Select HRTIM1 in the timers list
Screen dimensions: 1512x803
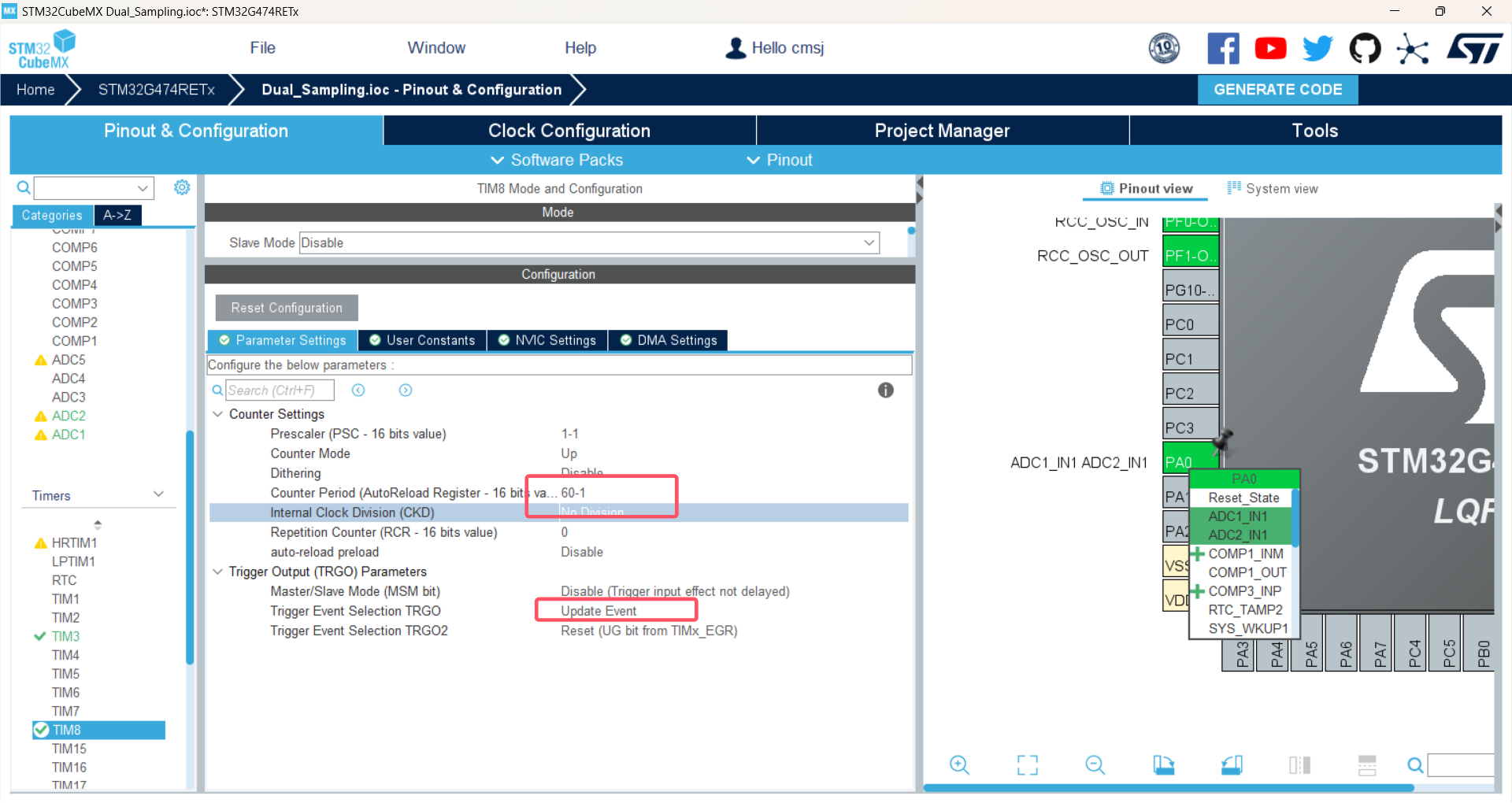74,543
